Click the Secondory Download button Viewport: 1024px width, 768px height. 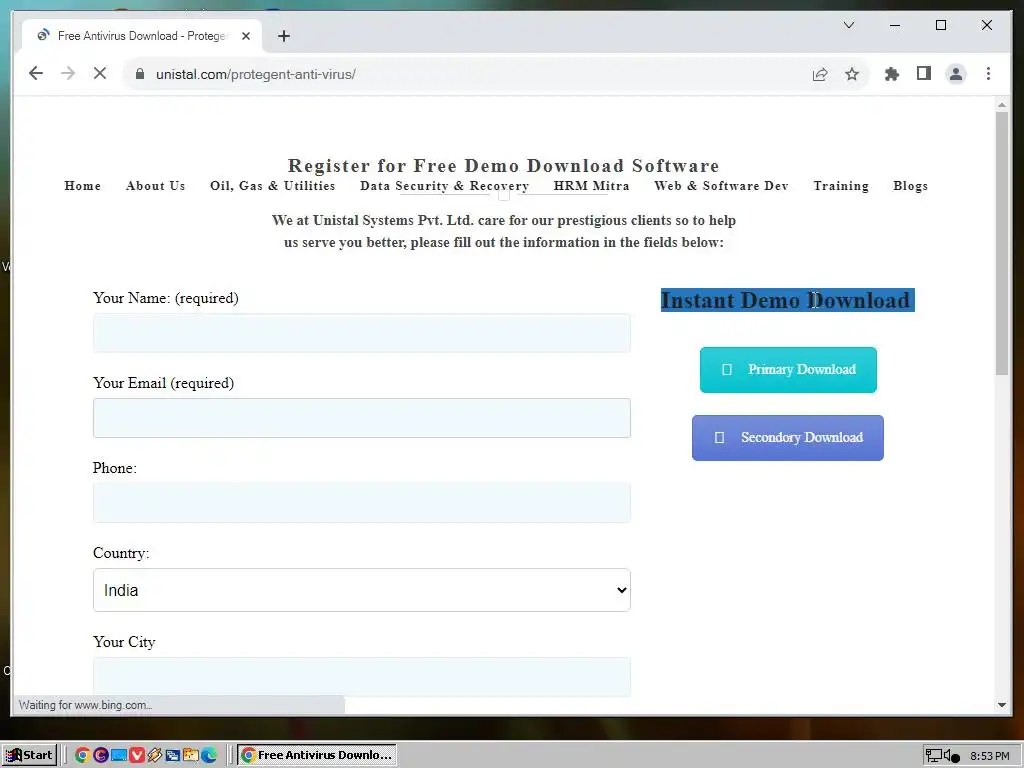788,438
